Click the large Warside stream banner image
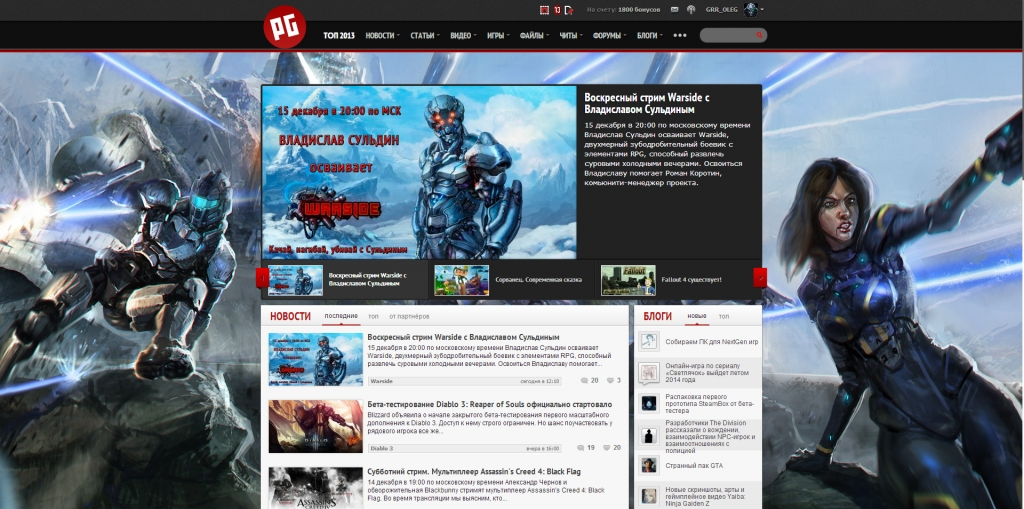 (x=419, y=172)
